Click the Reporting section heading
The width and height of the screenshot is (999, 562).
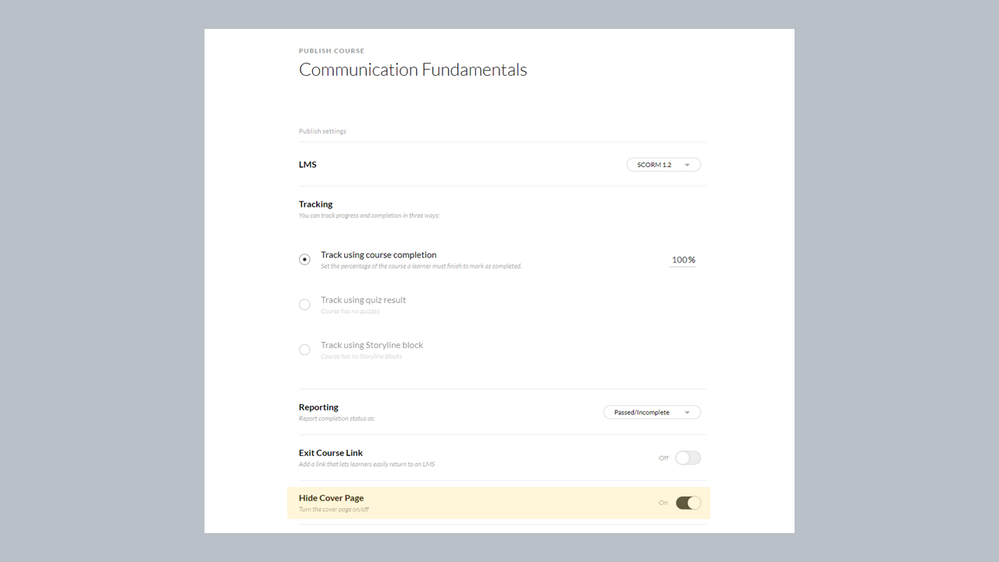(x=319, y=407)
